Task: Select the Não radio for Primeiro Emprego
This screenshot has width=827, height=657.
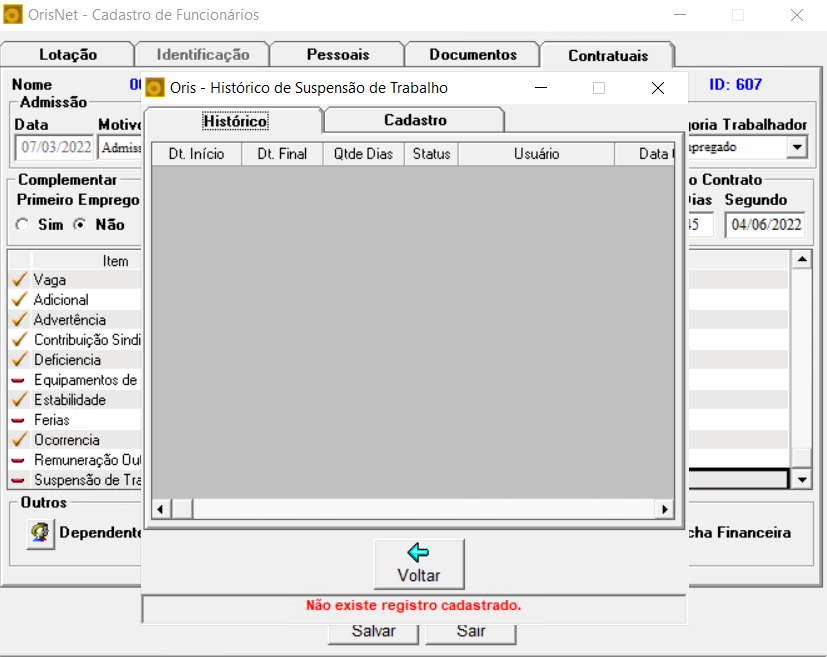Action: pos(80,225)
